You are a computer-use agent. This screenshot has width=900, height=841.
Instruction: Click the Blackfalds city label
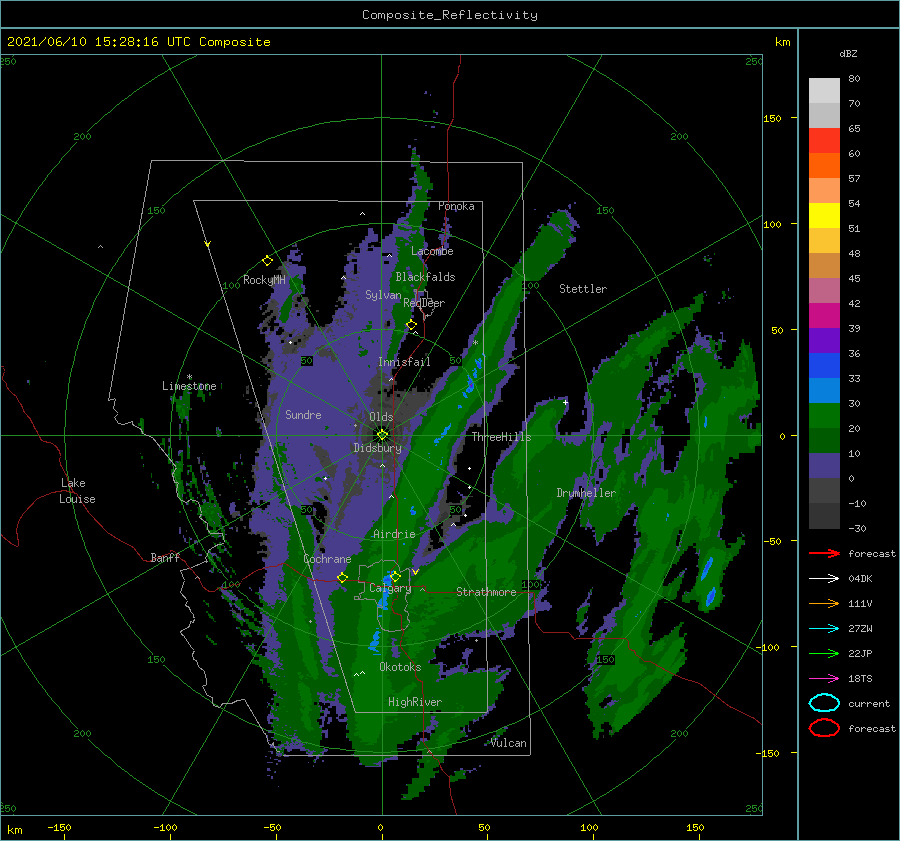tap(425, 277)
